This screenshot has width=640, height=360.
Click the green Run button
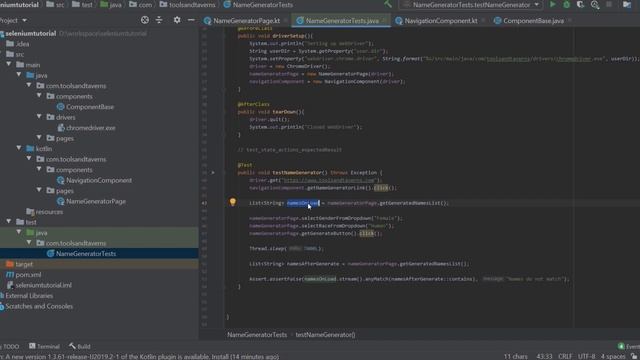(x=553, y=4)
